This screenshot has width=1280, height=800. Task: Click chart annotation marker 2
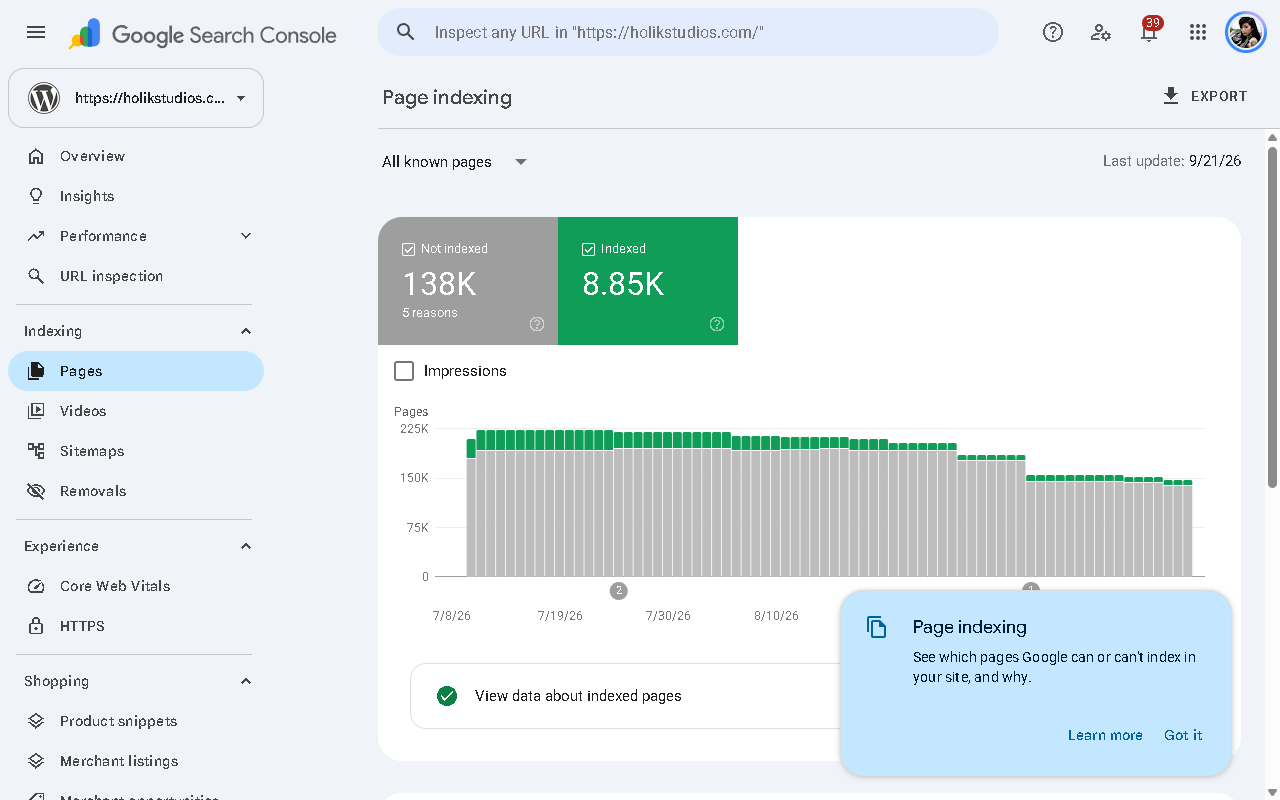pos(619,591)
